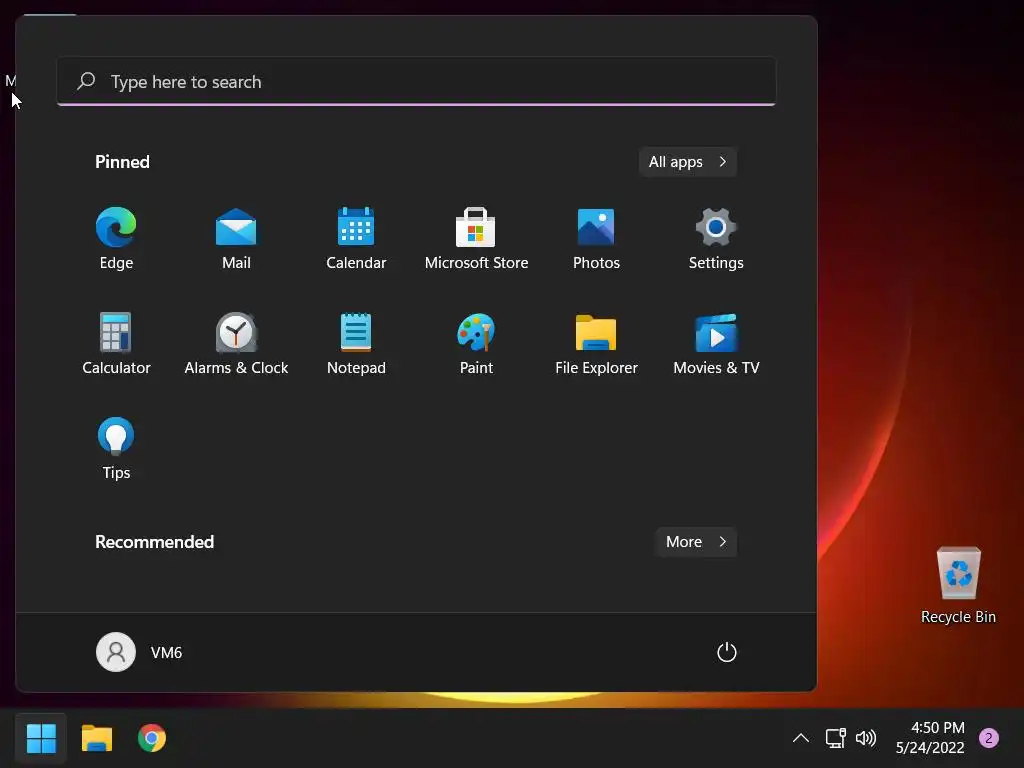Open the Calculator app
The height and width of the screenshot is (768, 1024).
(116, 343)
